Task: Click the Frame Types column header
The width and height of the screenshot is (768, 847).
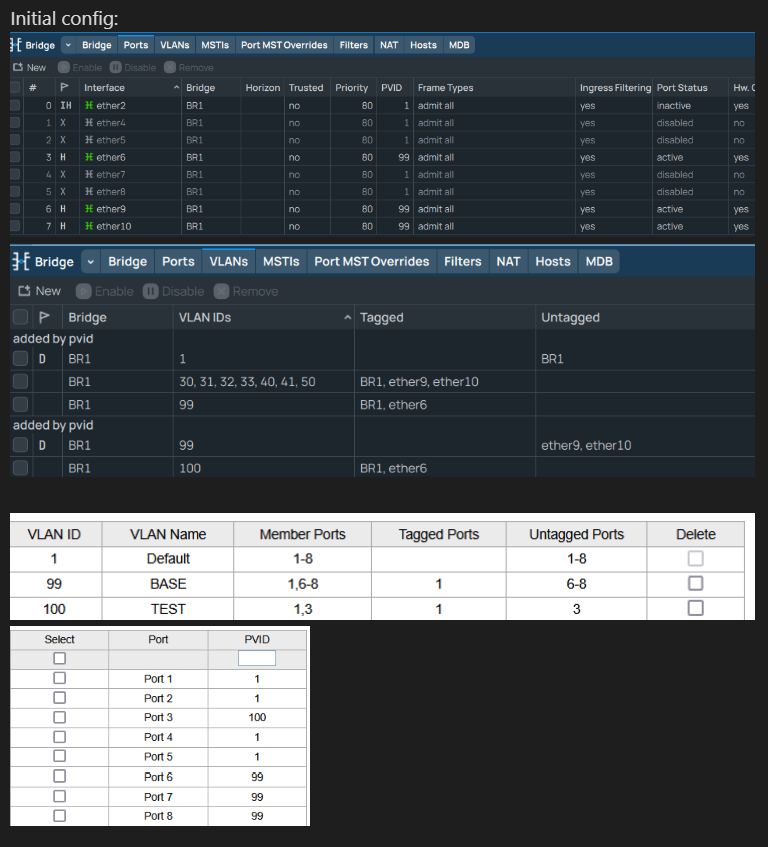Action: pos(494,88)
